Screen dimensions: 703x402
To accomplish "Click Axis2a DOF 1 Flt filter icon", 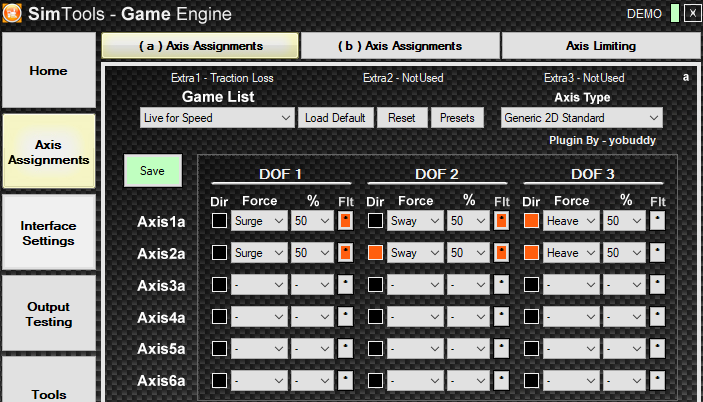I will click(345, 252).
